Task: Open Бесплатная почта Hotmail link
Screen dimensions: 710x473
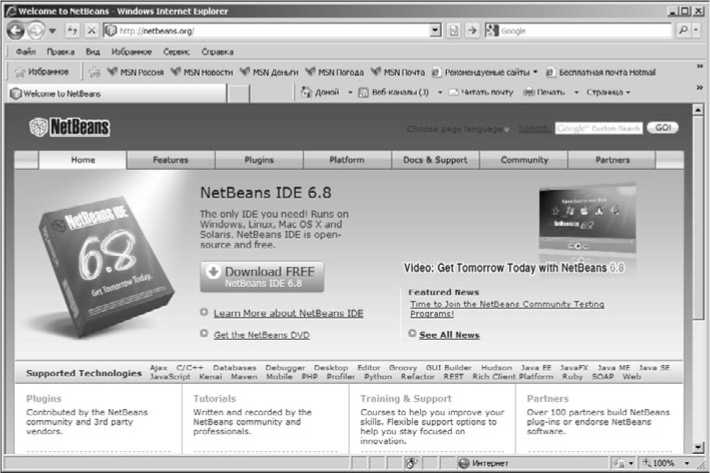Action: coord(600,72)
